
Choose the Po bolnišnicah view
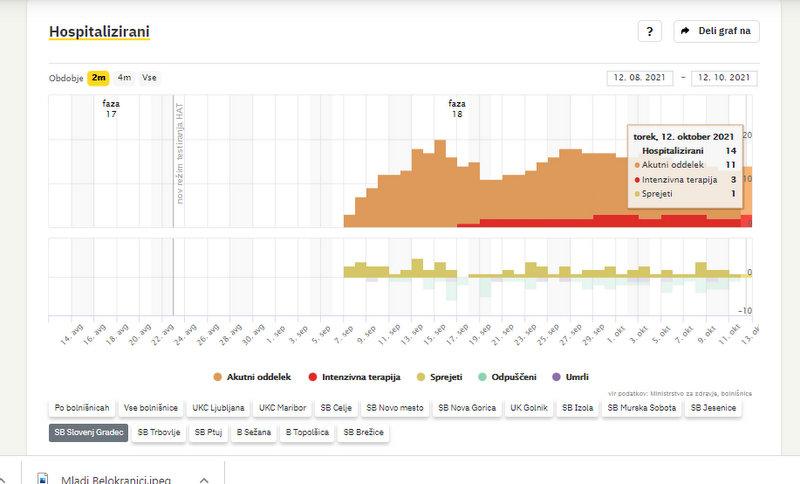coord(82,408)
